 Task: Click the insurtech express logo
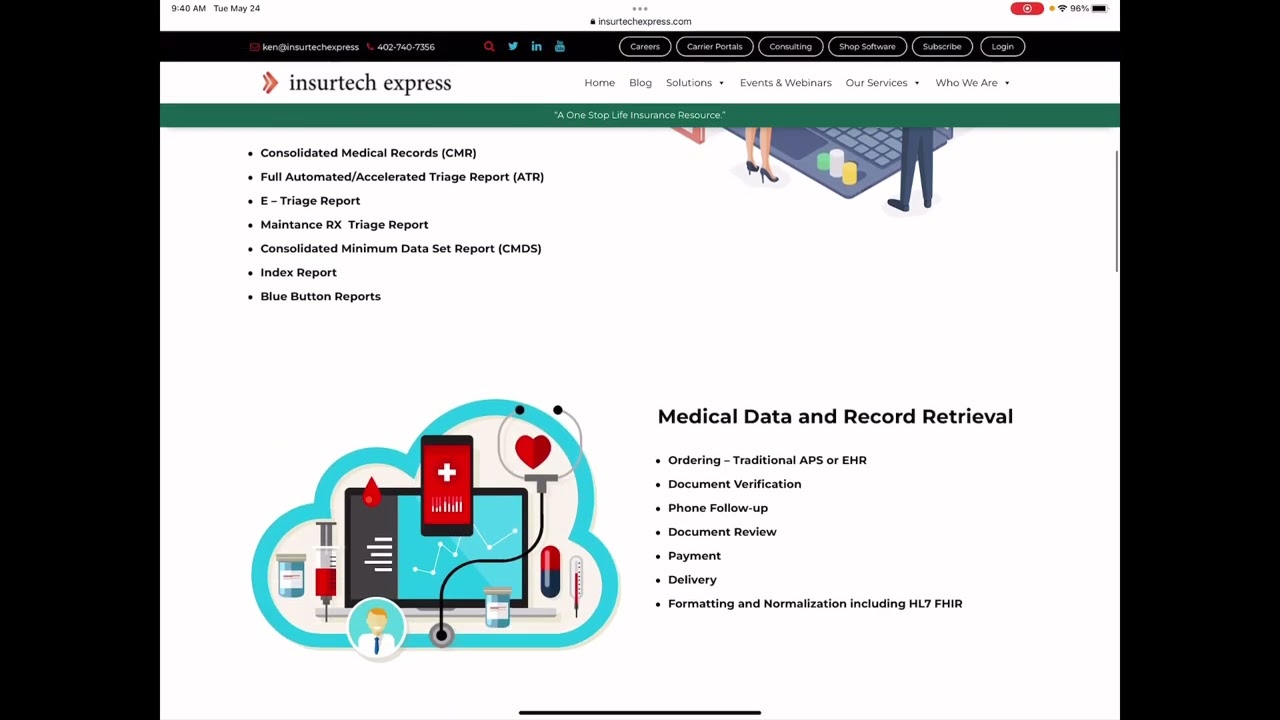357,83
